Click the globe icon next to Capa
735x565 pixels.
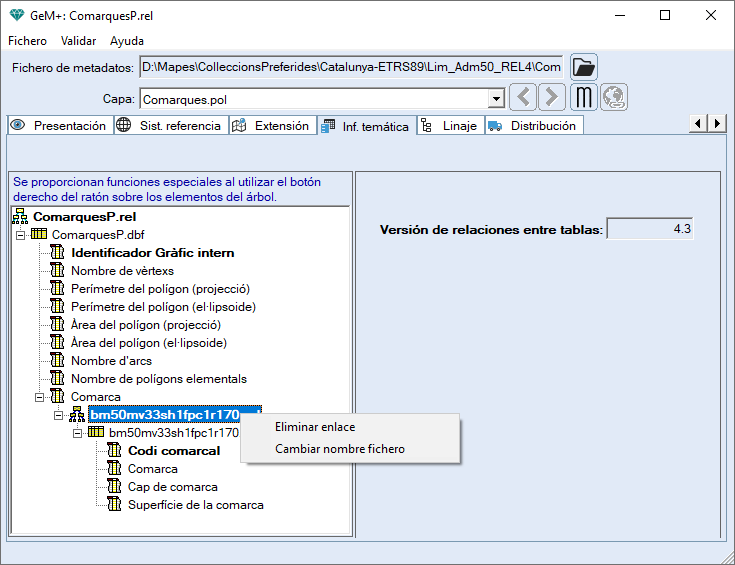pos(613,98)
